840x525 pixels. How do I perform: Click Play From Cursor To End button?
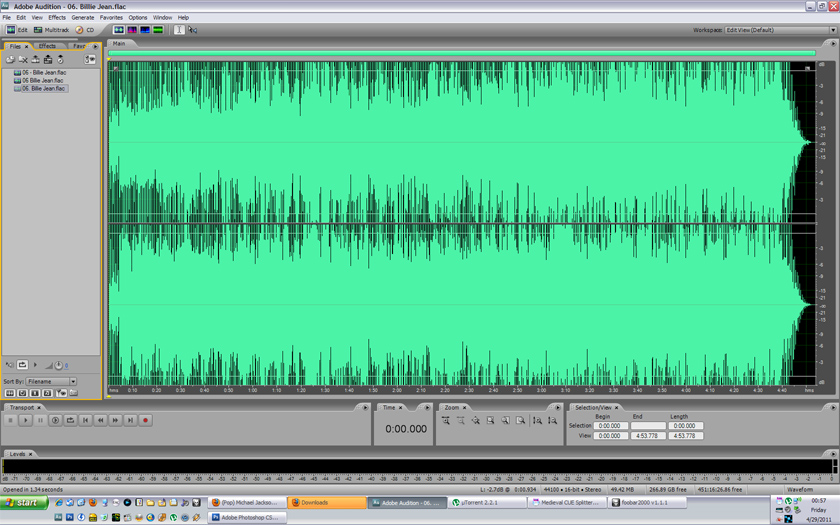click(x=55, y=421)
